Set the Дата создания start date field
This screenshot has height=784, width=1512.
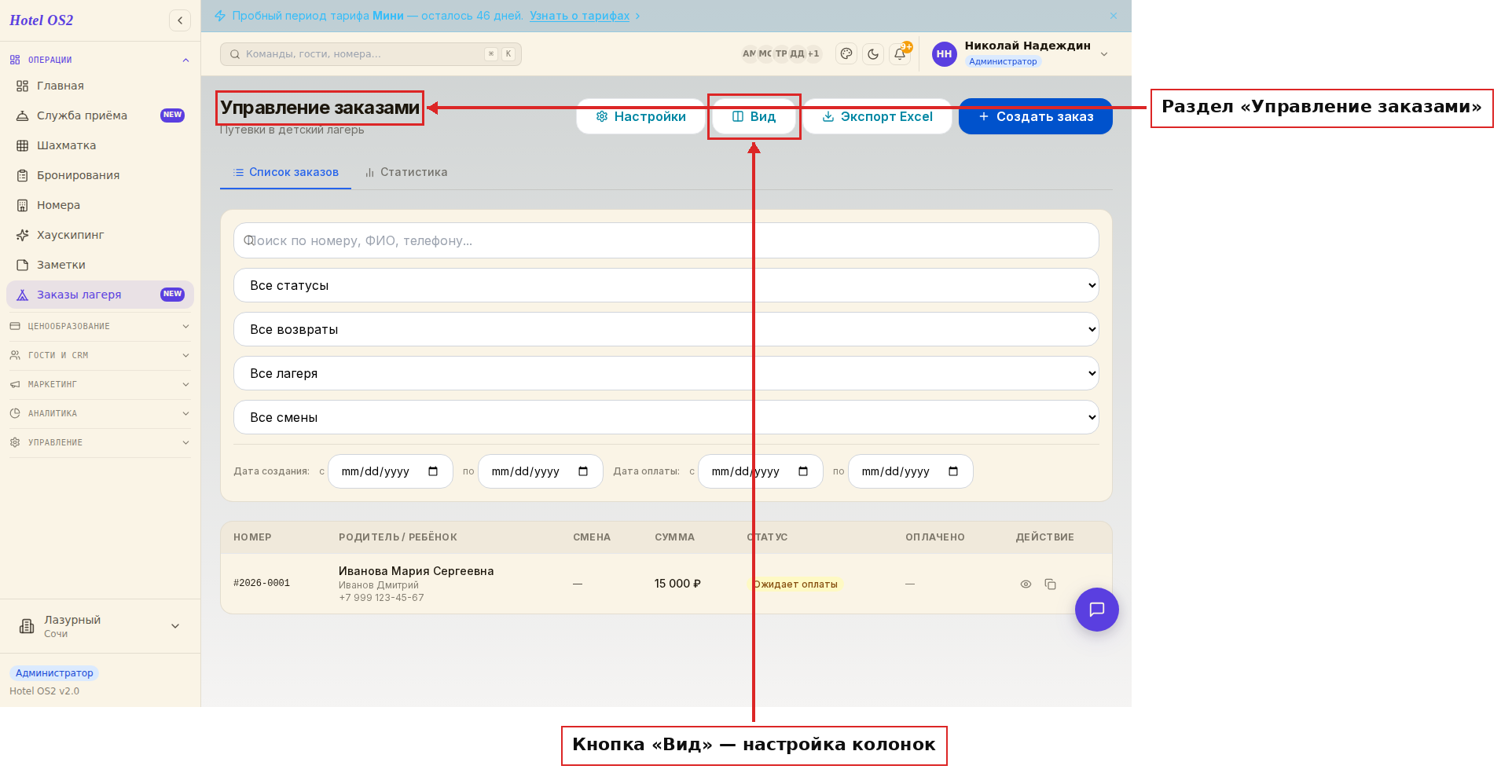pyautogui.click(x=391, y=471)
